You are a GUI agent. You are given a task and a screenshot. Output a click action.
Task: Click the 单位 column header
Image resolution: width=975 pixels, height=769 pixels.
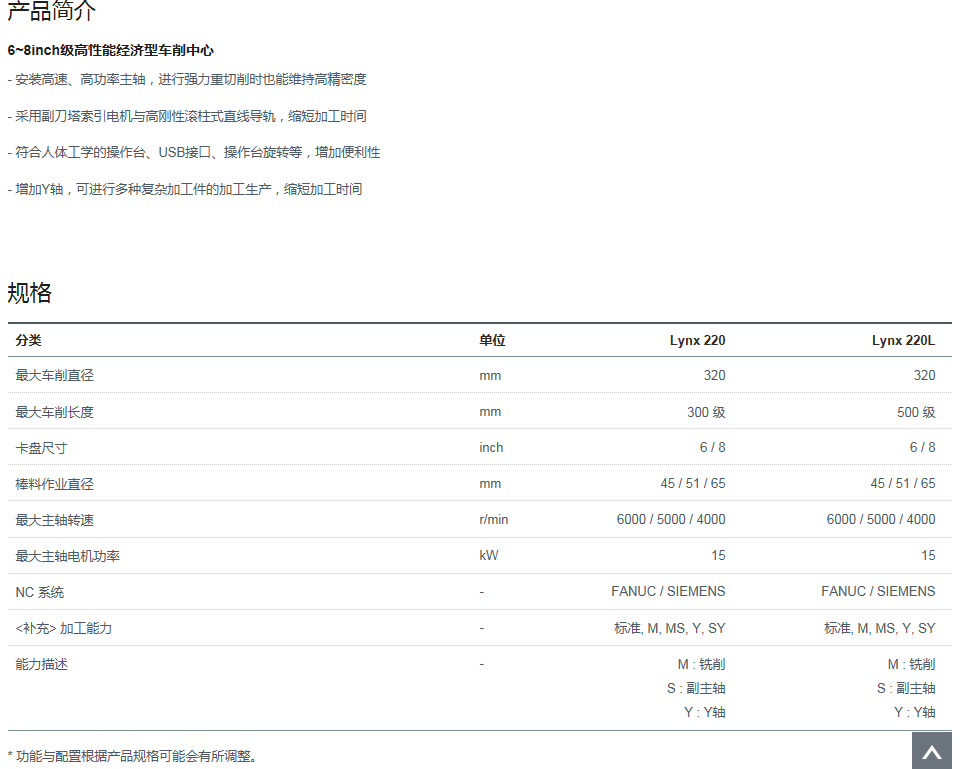pos(492,340)
